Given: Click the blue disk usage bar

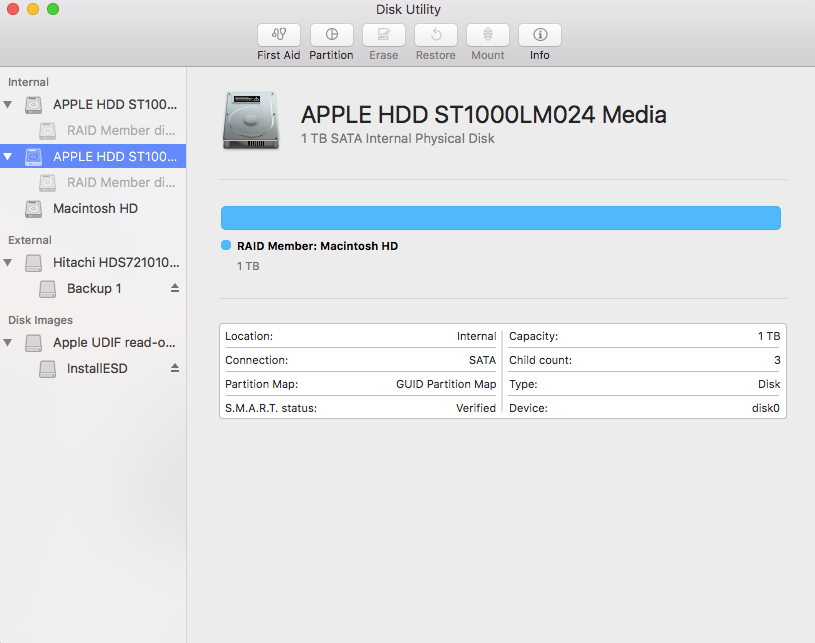Looking at the screenshot, I should point(500,218).
